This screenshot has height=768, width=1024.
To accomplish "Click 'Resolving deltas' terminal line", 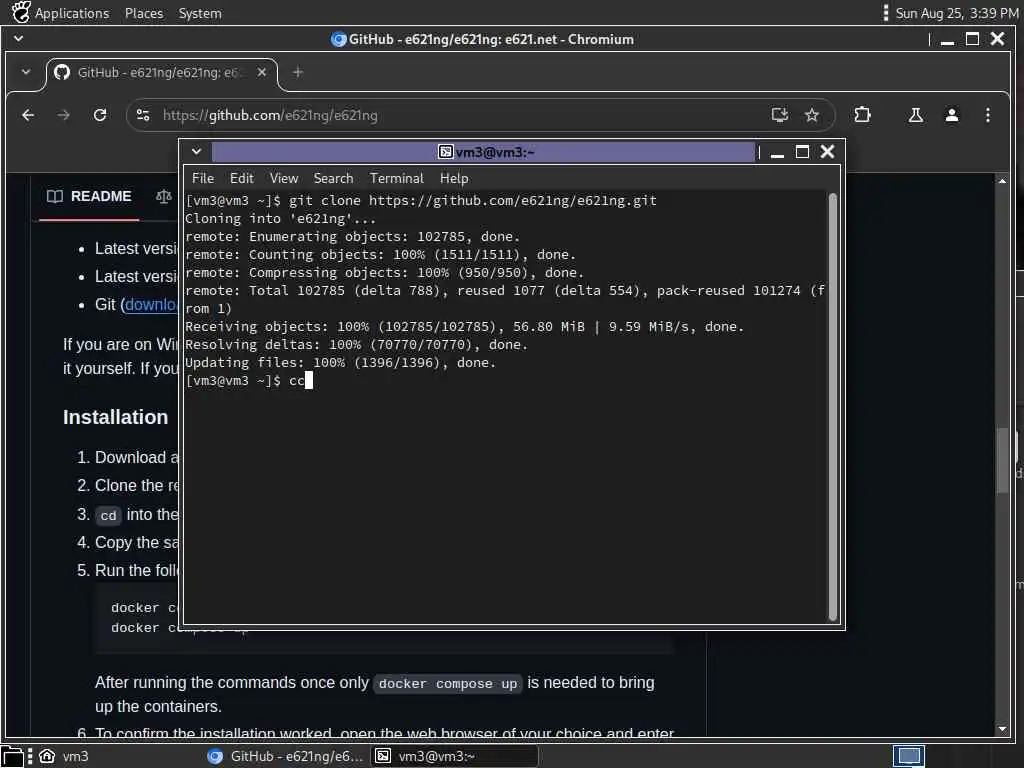I will point(356,345).
